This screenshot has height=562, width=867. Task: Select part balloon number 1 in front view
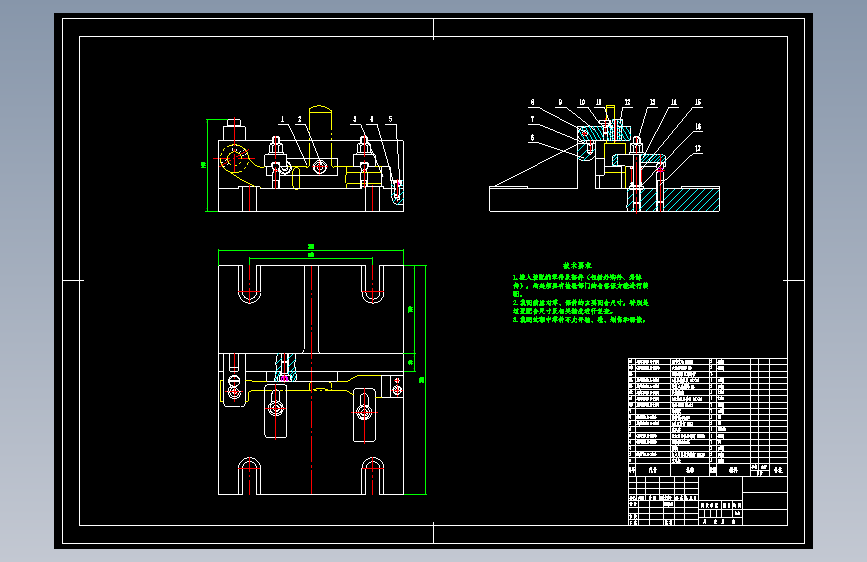tap(283, 119)
